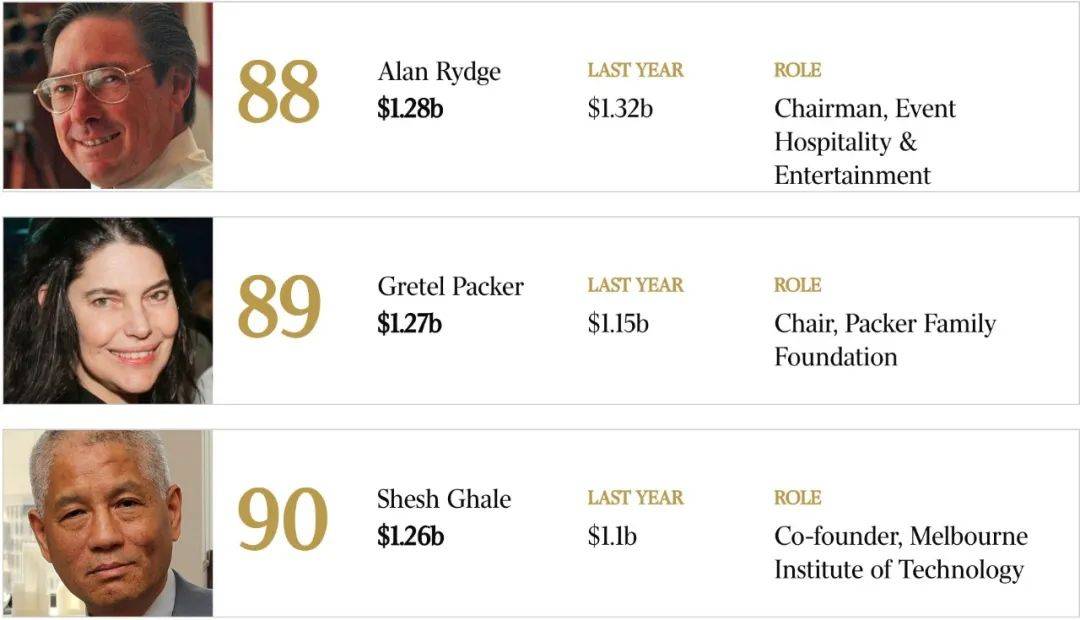1080x620 pixels.
Task: Select the Alan Rydge name link
Action: (x=439, y=72)
